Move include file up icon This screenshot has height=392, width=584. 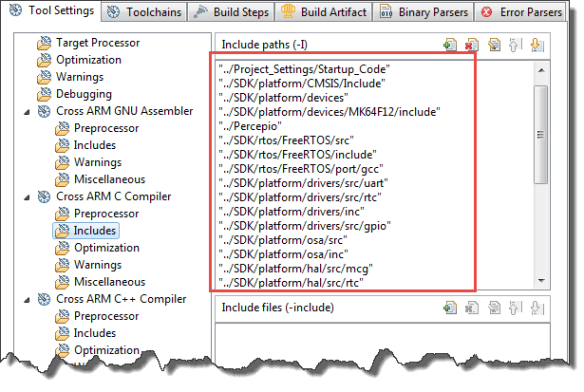pyautogui.click(x=515, y=308)
